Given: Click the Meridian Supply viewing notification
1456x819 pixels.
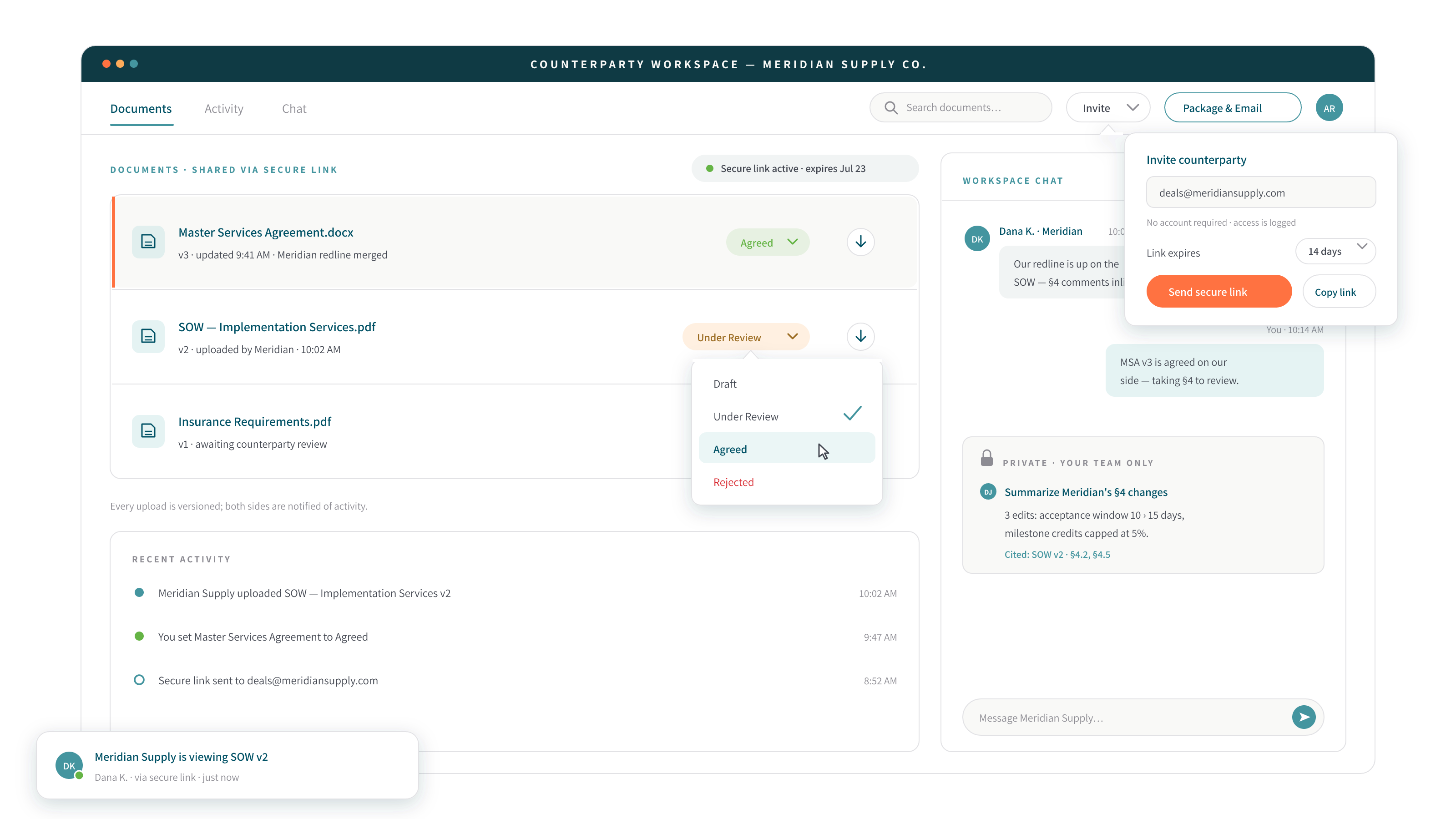Looking at the screenshot, I should point(227,765).
